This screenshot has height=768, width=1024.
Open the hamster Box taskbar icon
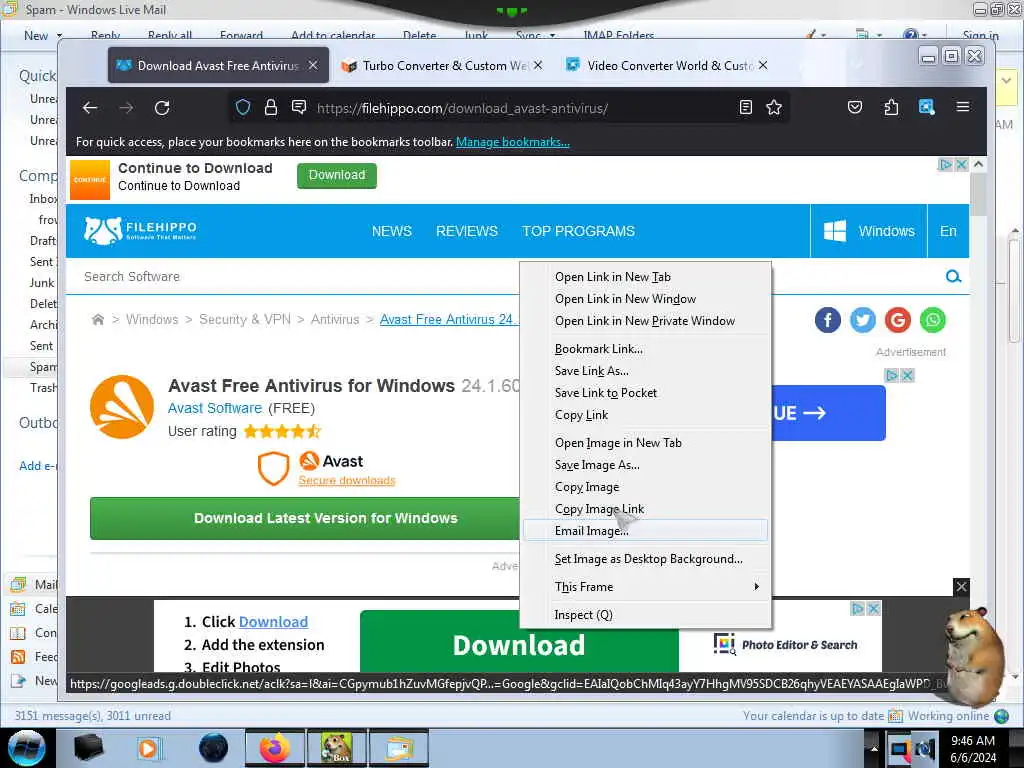336,748
